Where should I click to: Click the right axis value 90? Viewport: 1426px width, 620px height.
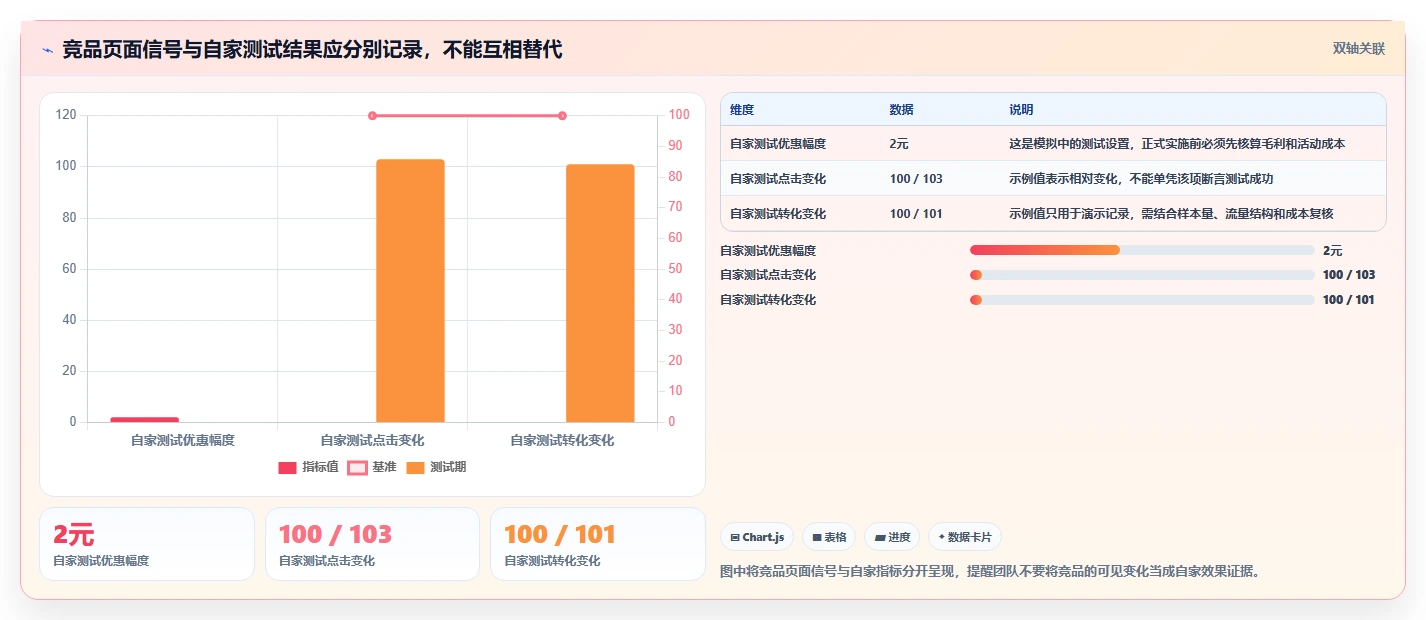(677, 146)
